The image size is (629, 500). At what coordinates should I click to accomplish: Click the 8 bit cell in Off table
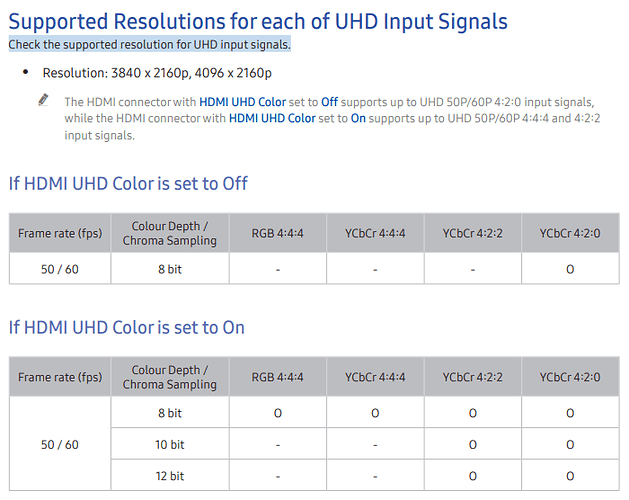170,269
